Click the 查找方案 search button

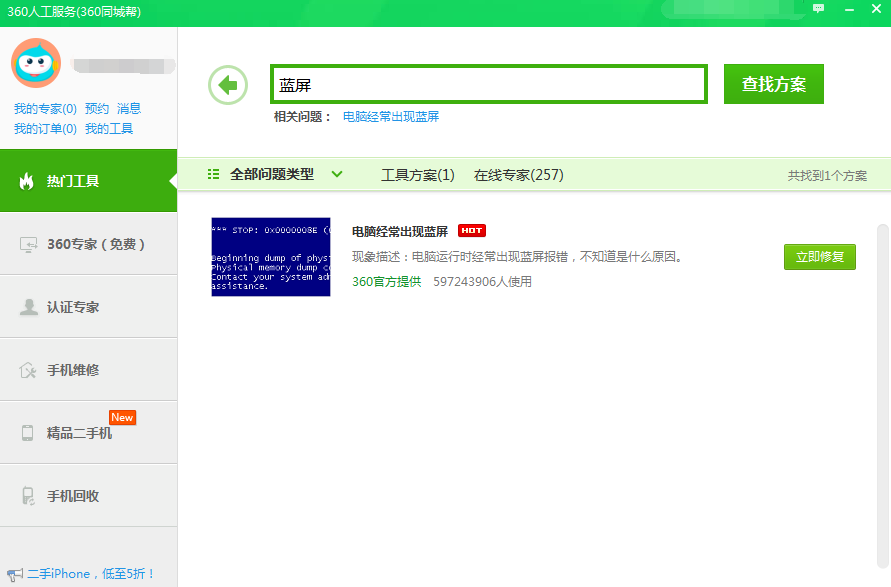click(x=773, y=84)
